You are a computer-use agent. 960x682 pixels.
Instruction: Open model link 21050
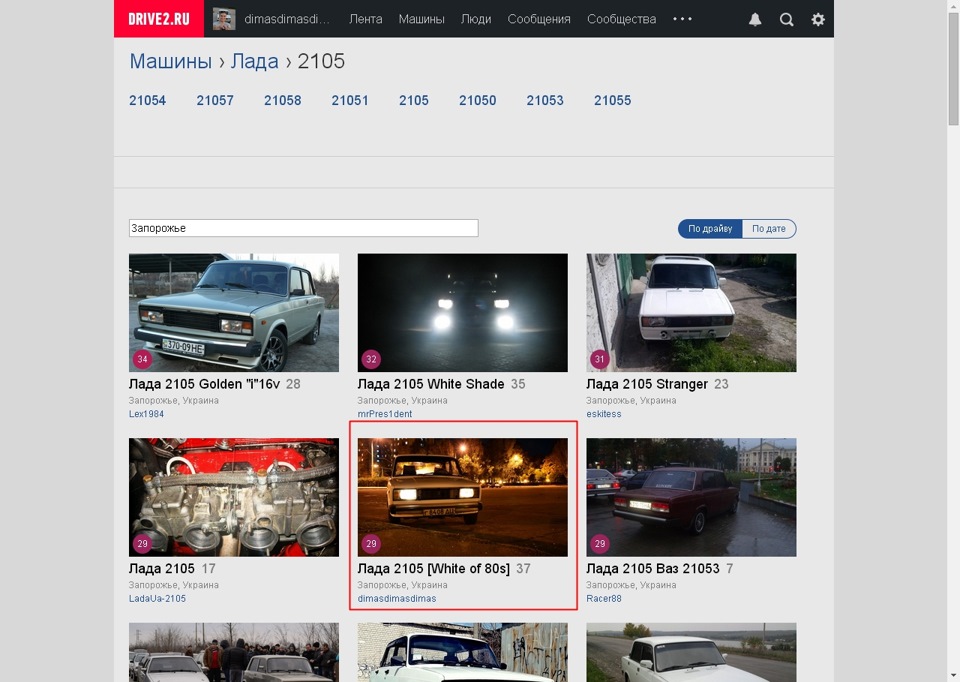(x=478, y=100)
